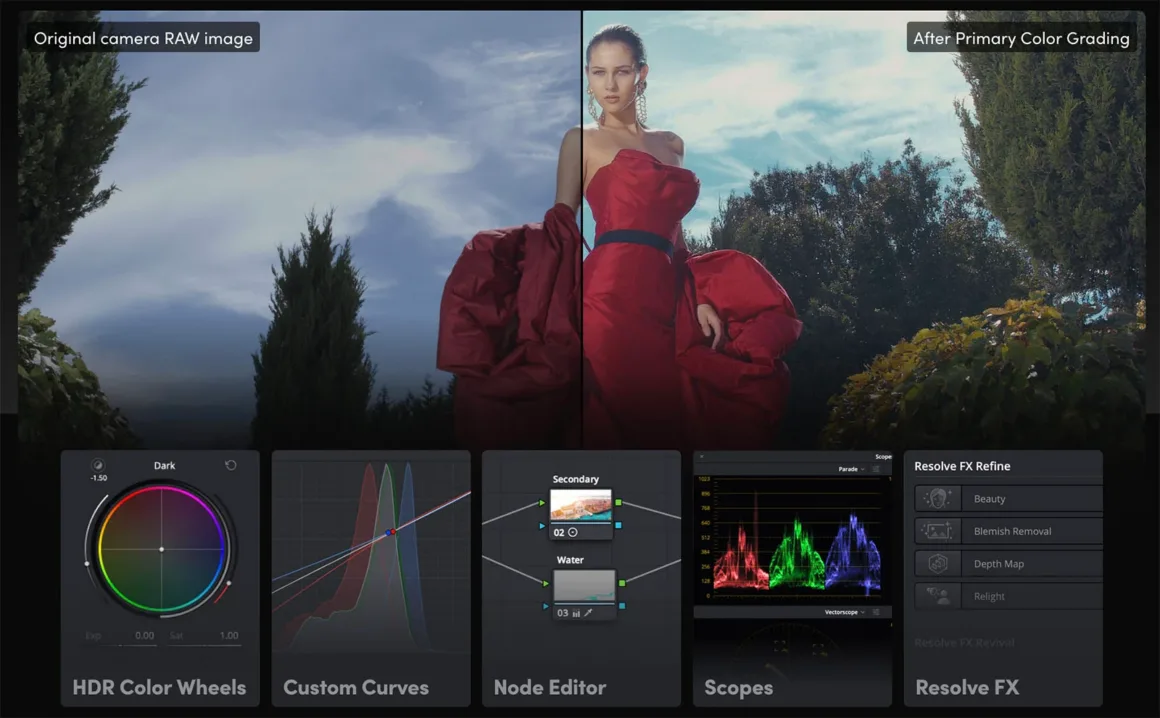Screen dimensions: 1160x718
Task: Click the eyedropper icon on node 03
Action: pos(589,613)
